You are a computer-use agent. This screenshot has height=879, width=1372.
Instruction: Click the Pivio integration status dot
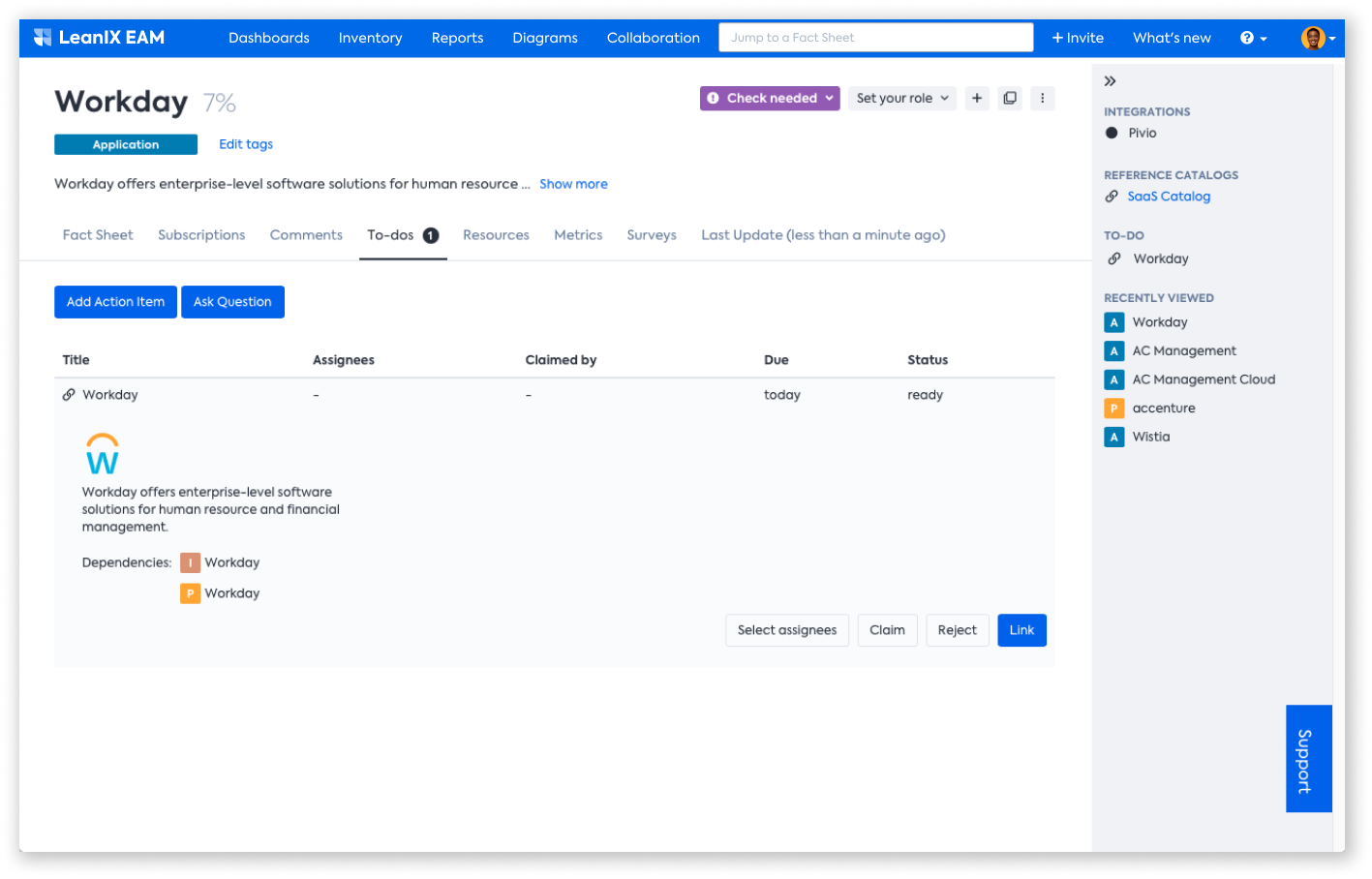pyautogui.click(x=1112, y=133)
